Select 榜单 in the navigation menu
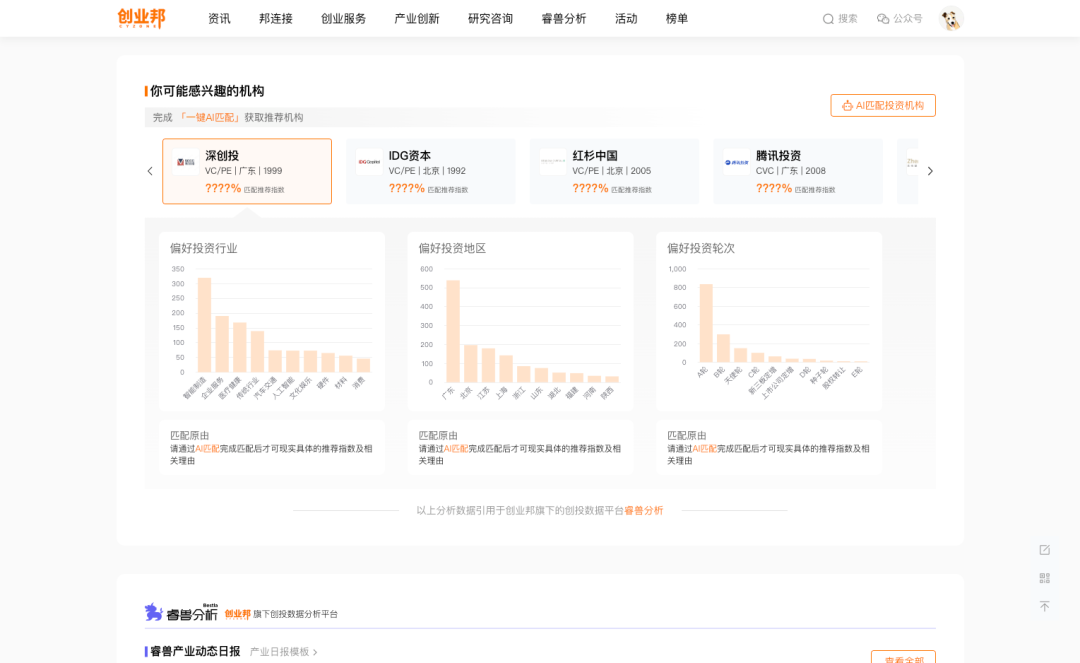 pyautogui.click(x=677, y=18)
